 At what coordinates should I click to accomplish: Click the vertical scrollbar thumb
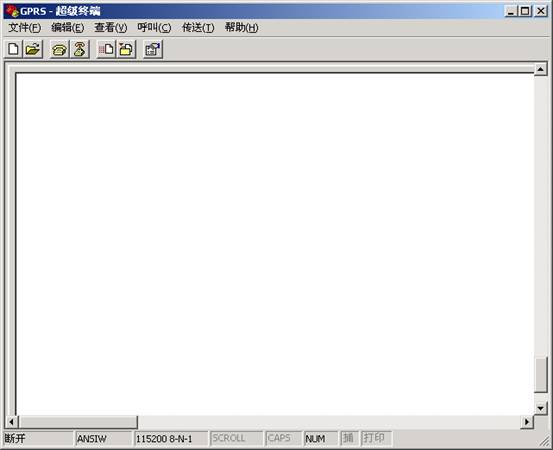pyautogui.click(x=540, y=375)
